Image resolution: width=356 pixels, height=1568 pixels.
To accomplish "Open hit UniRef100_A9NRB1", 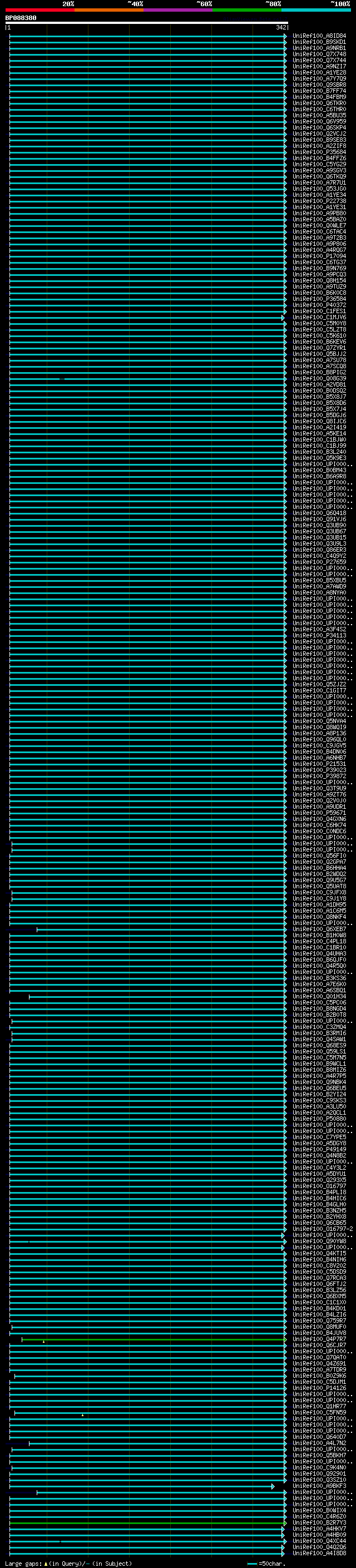I will point(319,48).
